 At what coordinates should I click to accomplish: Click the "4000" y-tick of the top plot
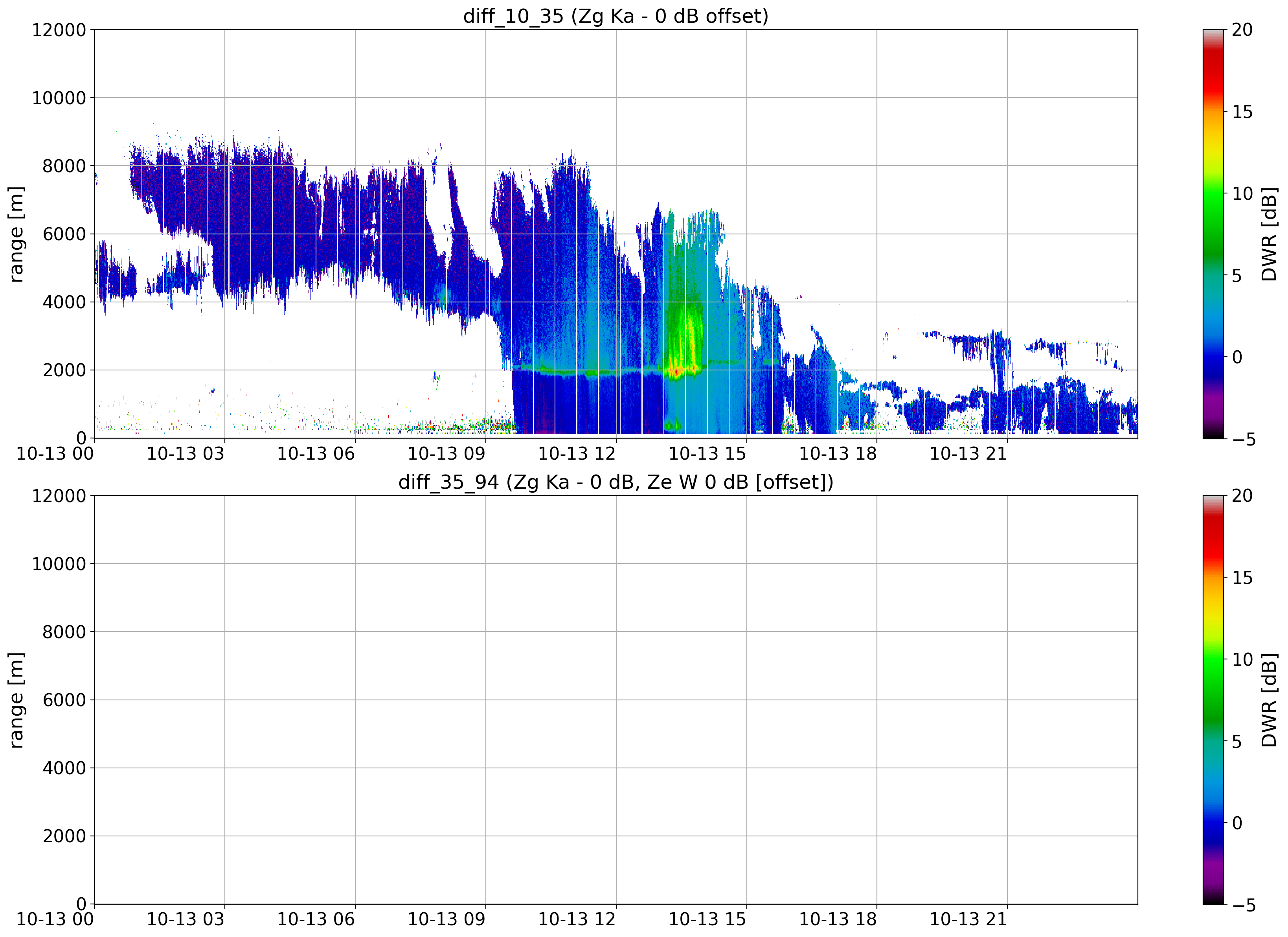pyautogui.click(x=64, y=302)
